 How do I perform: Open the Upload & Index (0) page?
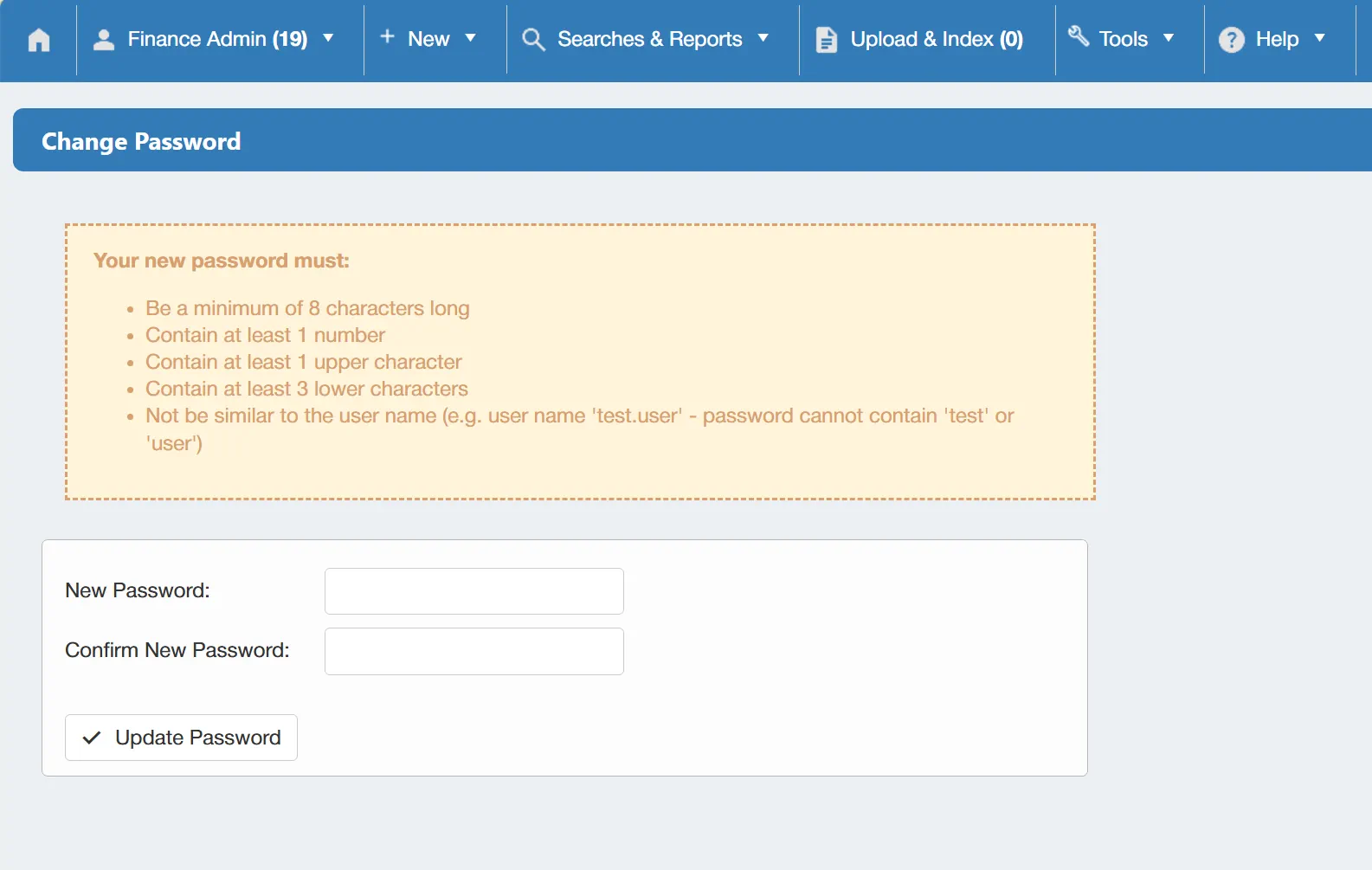937,40
